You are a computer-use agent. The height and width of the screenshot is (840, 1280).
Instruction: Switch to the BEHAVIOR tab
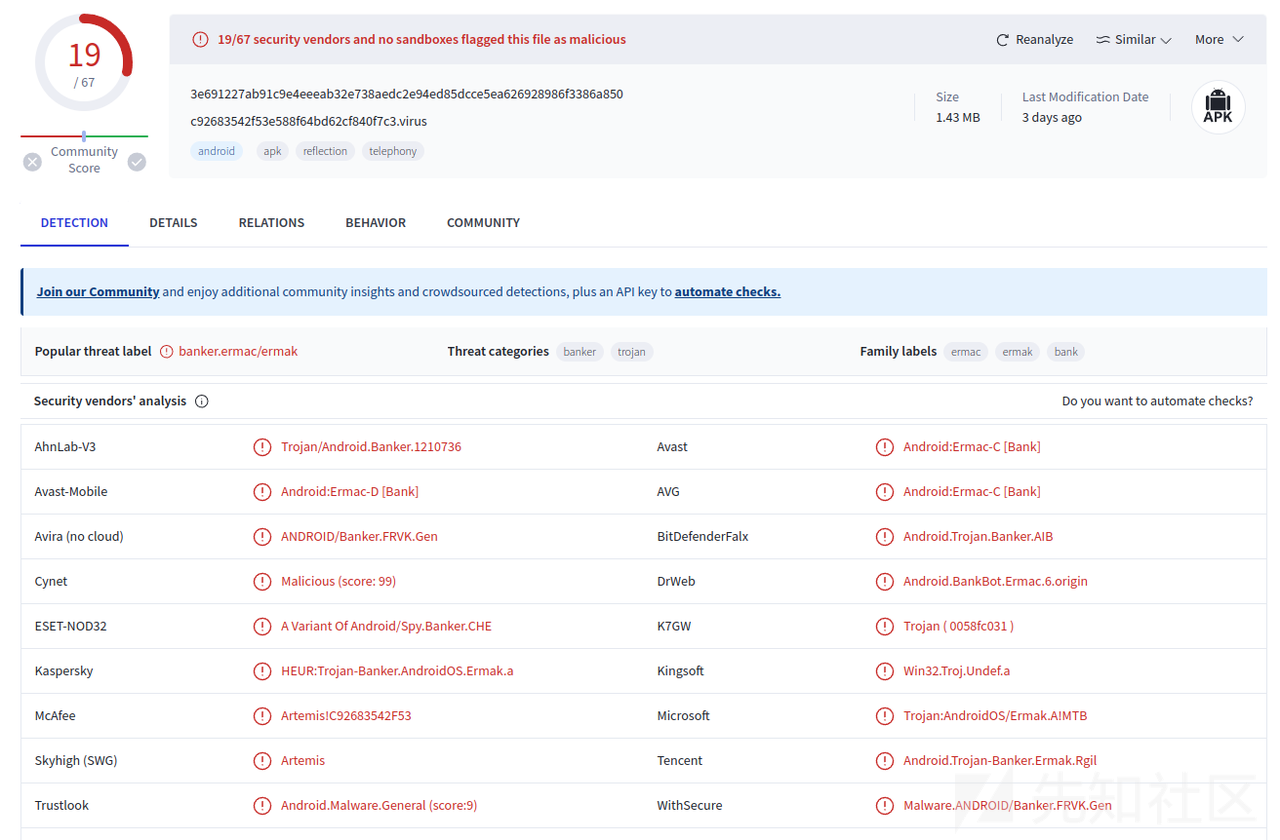click(375, 223)
